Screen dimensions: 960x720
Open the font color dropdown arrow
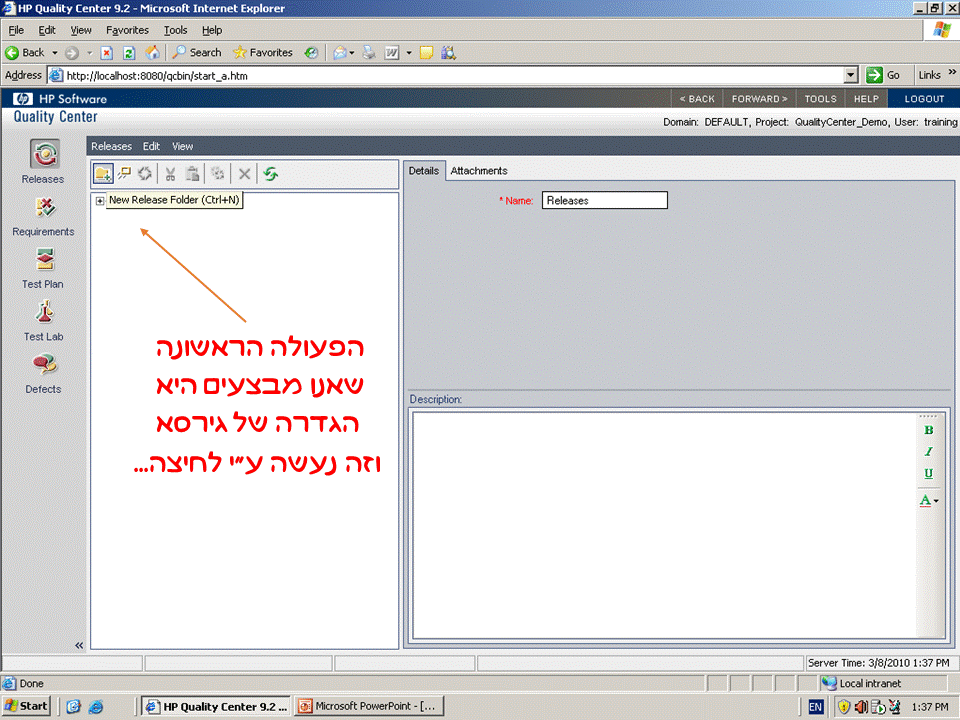936,501
